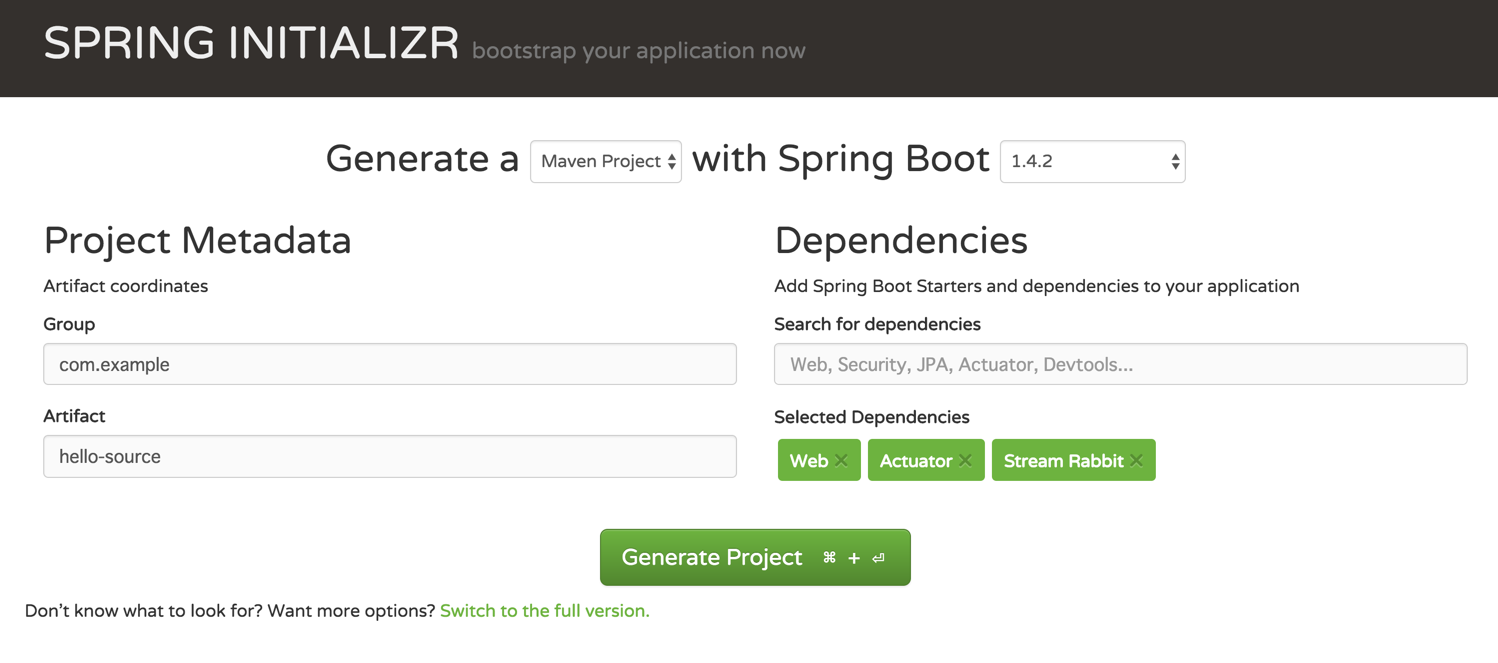The height and width of the screenshot is (663, 1498).
Task: Focus the Group field containing com.example
Action: tap(390, 365)
